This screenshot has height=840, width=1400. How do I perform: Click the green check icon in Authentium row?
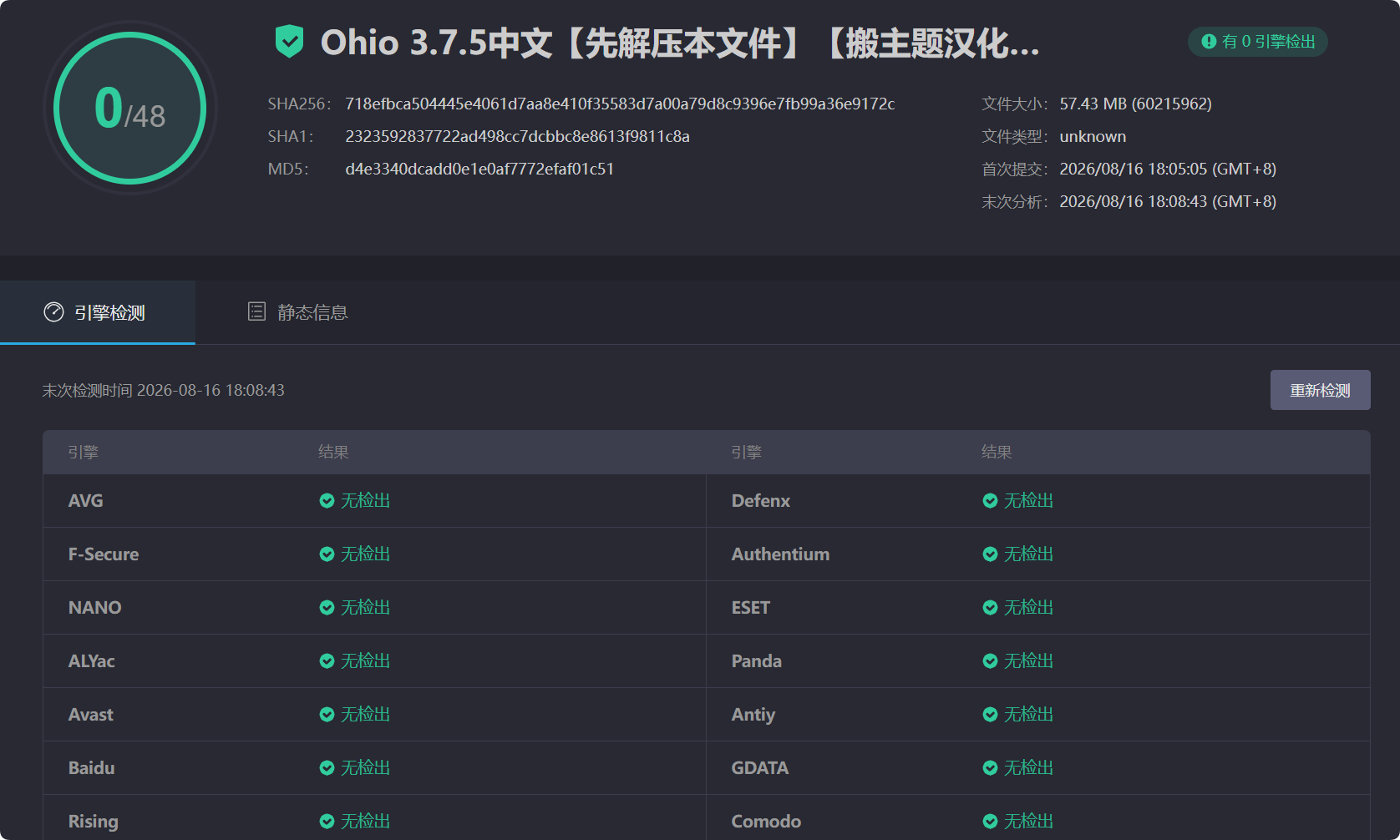(x=990, y=554)
